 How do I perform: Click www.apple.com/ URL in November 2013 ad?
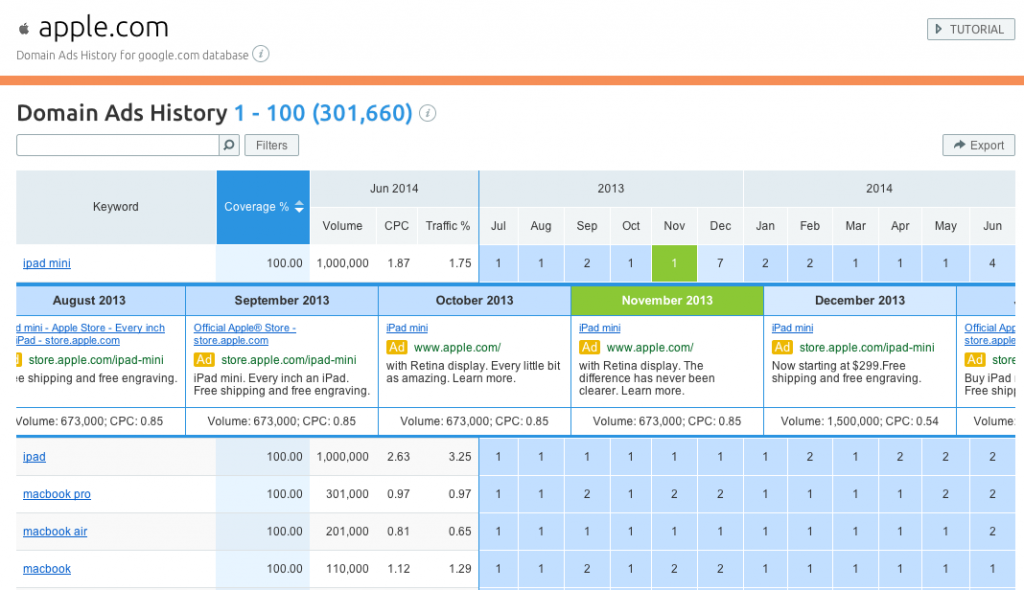pyautogui.click(x=650, y=348)
